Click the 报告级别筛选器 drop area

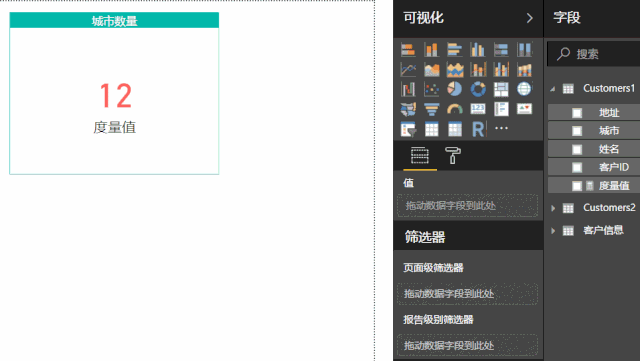point(467,345)
